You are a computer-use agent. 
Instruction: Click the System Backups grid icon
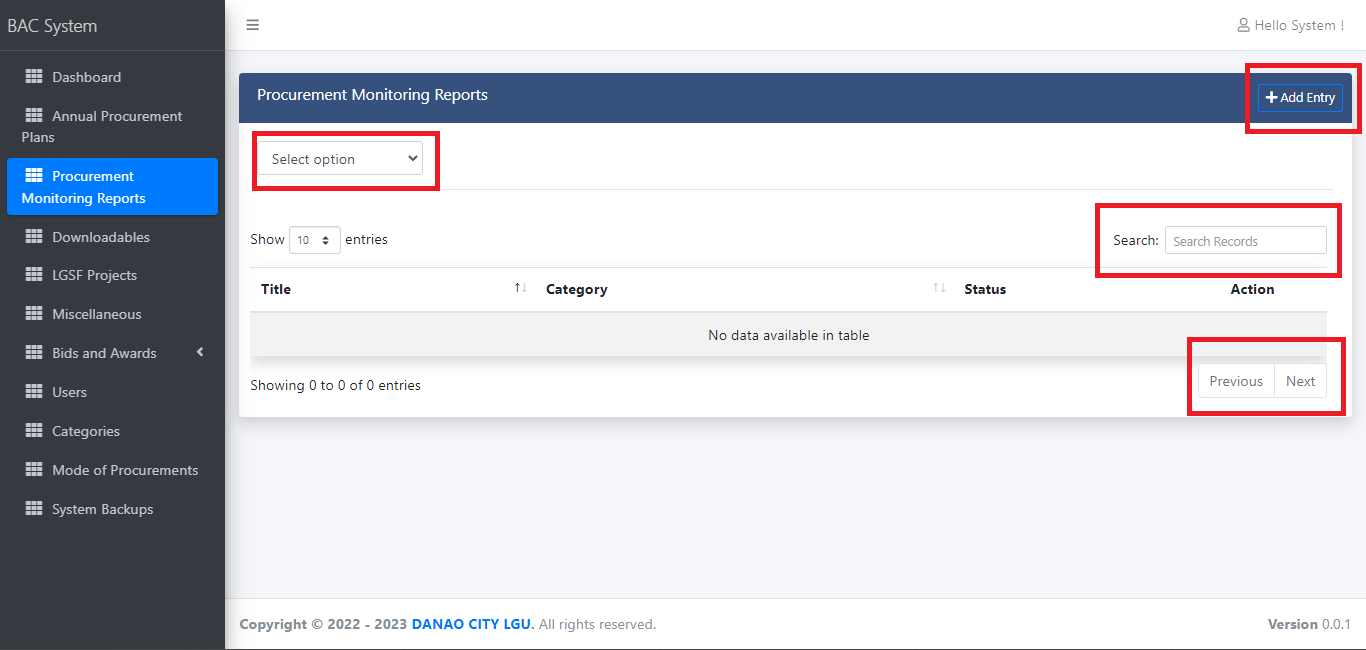tap(34, 509)
